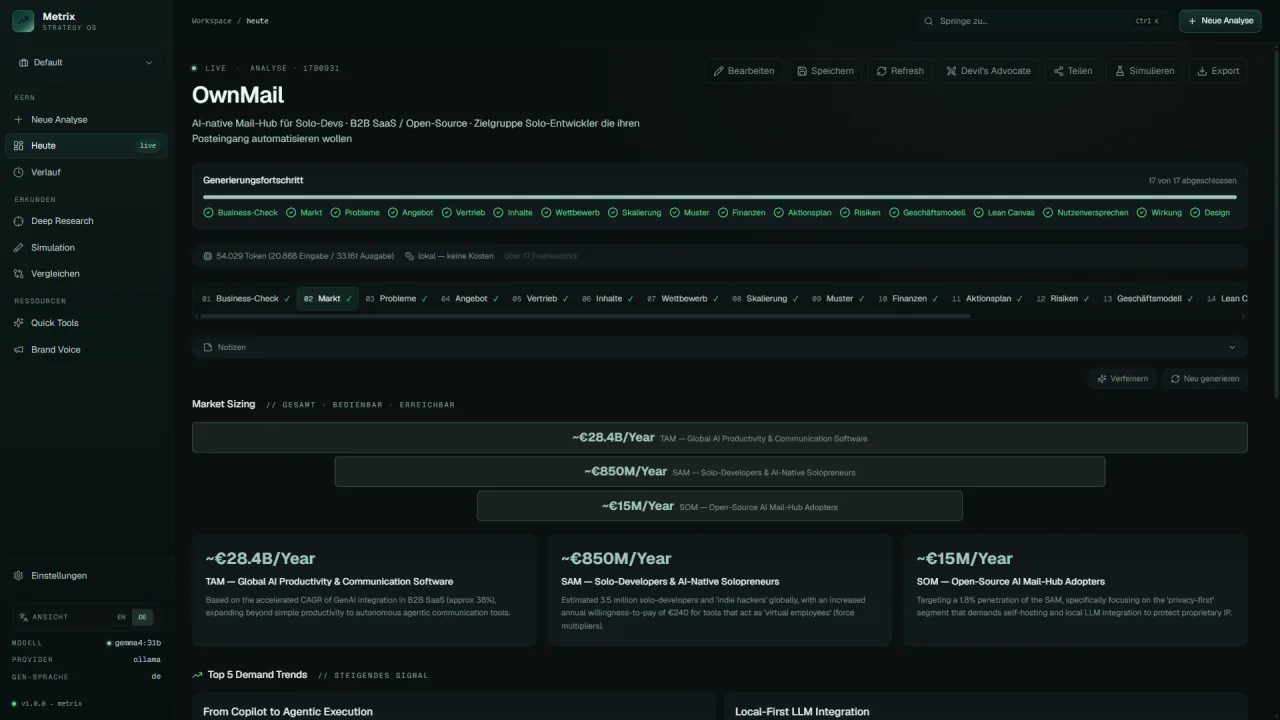
Task: Click the Business-Check progress checkmark item
Action: [240, 213]
